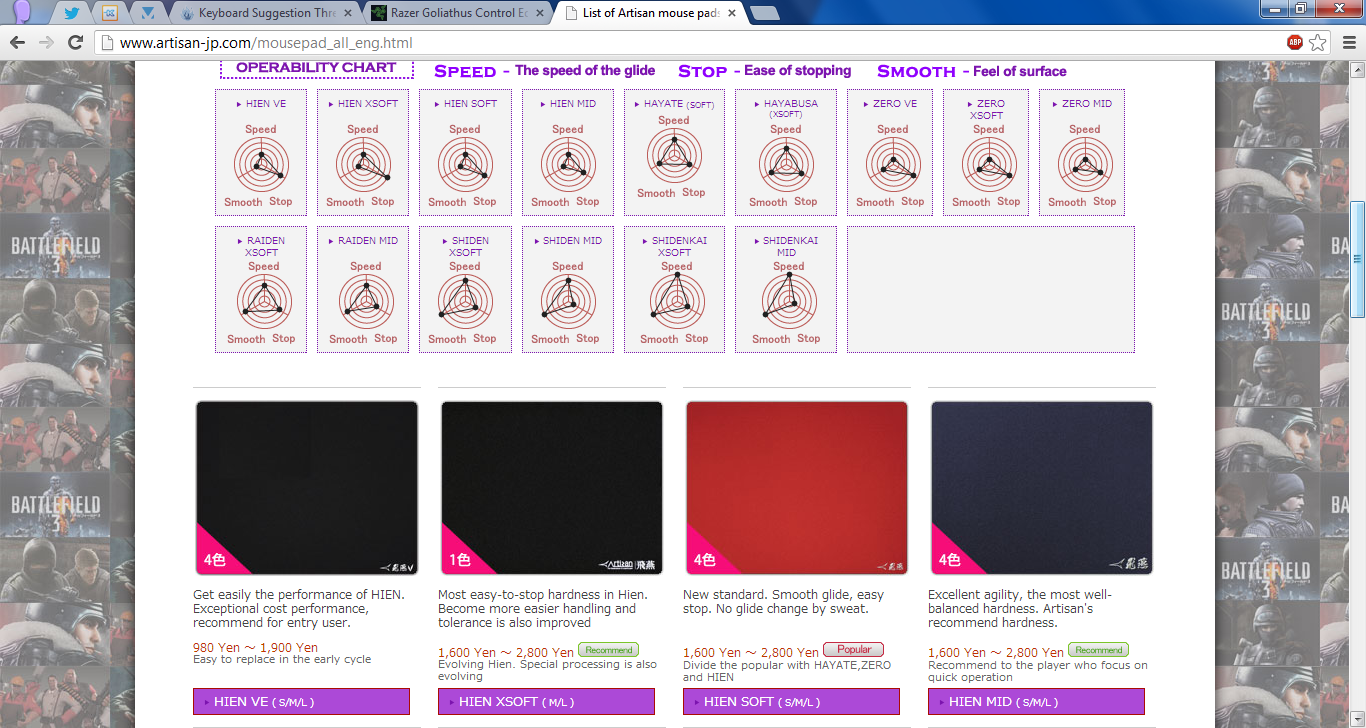The image size is (1366, 728).
Task: Open the red HIEN SOFT mousepad thumbnail
Action: pos(796,488)
